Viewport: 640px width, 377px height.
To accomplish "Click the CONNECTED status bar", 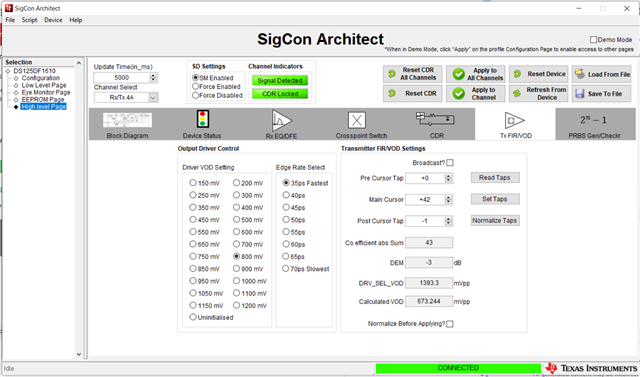I will [458, 368].
